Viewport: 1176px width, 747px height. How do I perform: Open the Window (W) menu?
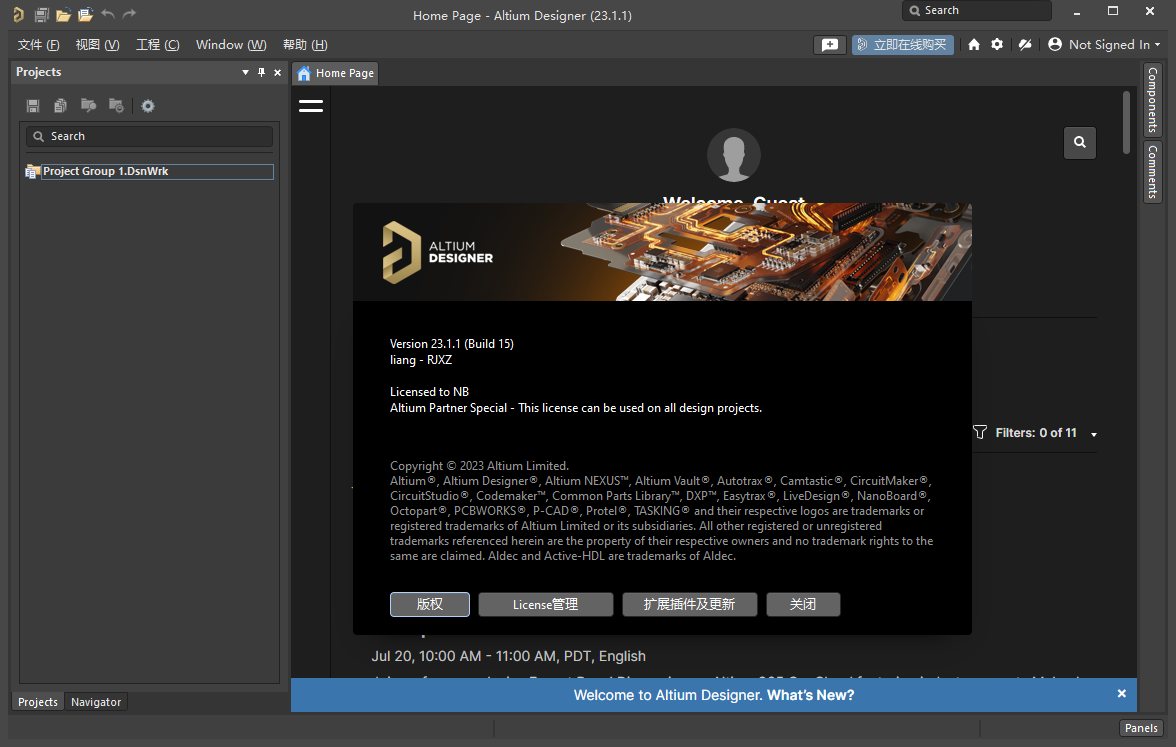[231, 45]
